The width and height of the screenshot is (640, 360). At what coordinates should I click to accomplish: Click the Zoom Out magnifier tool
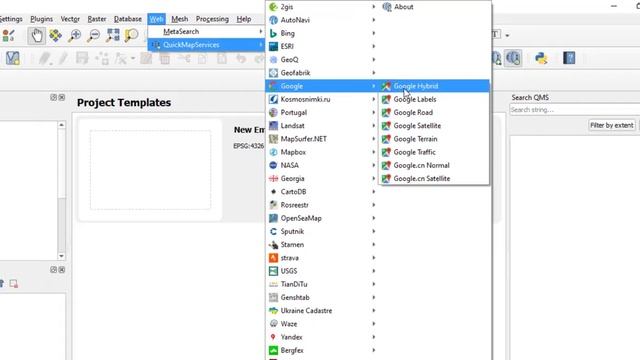point(93,36)
